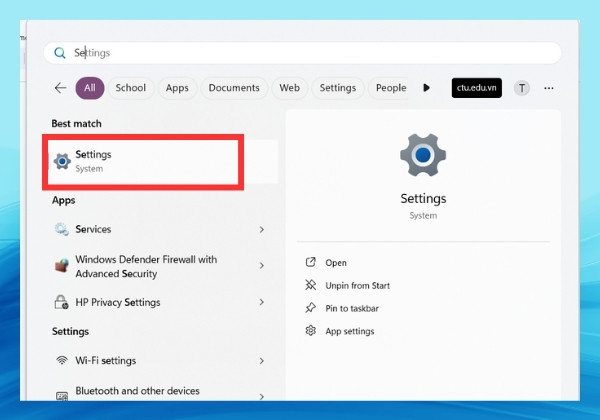Image resolution: width=600 pixels, height=420 pixels.
Task: Click the gear icon in Best match
Action: (x=62, y=161)
